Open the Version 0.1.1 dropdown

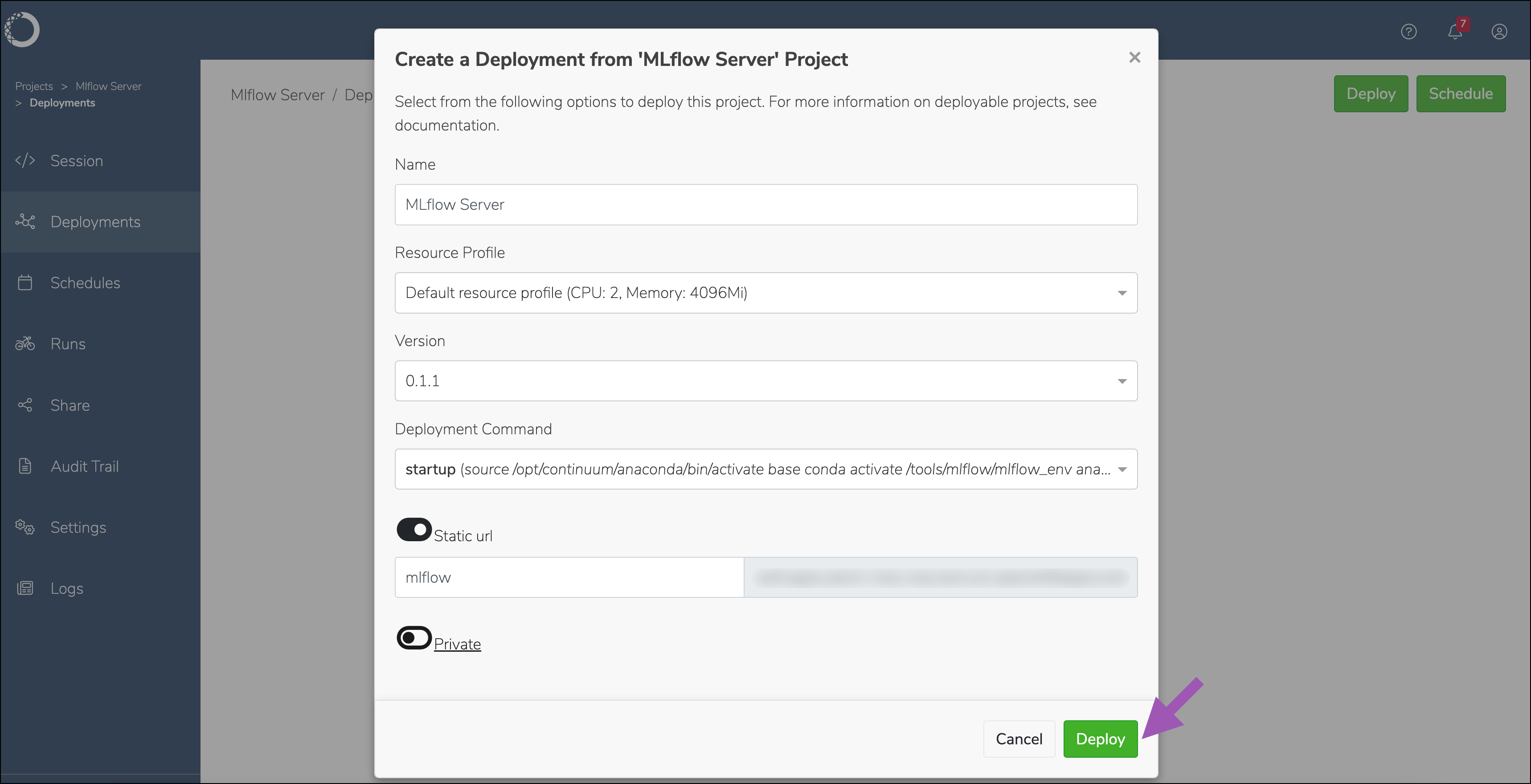(765, 381)
